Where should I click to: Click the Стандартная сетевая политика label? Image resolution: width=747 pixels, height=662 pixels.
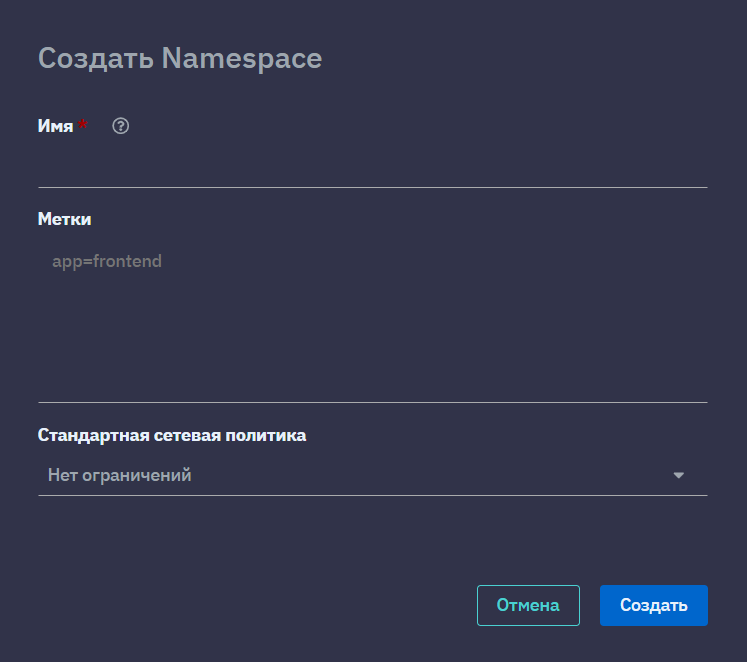(x=172, y=435)
